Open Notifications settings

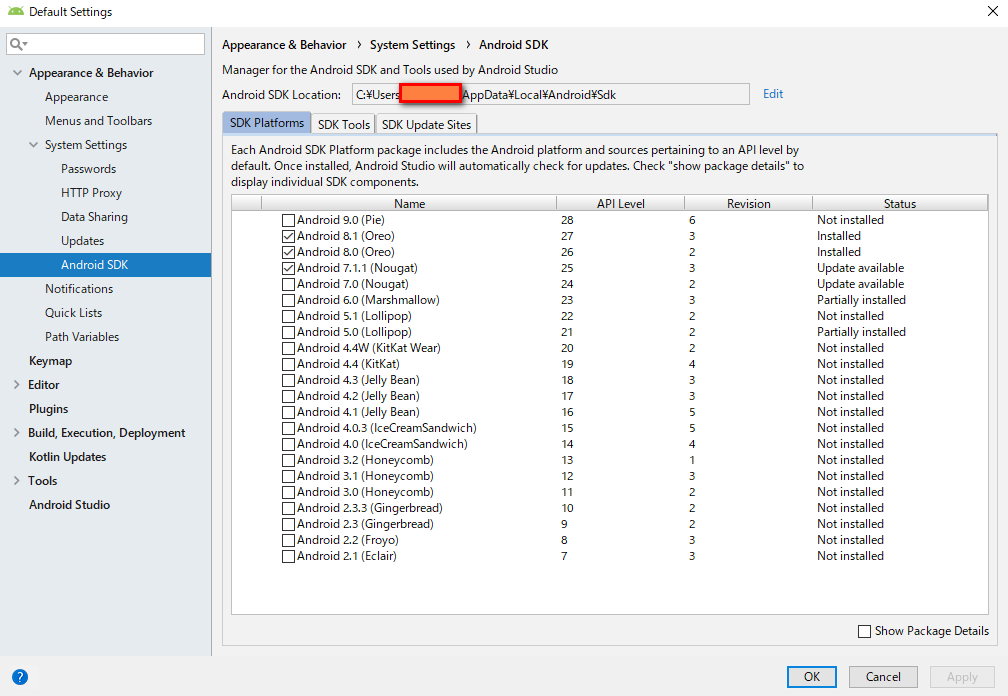(x=79, y=289)
